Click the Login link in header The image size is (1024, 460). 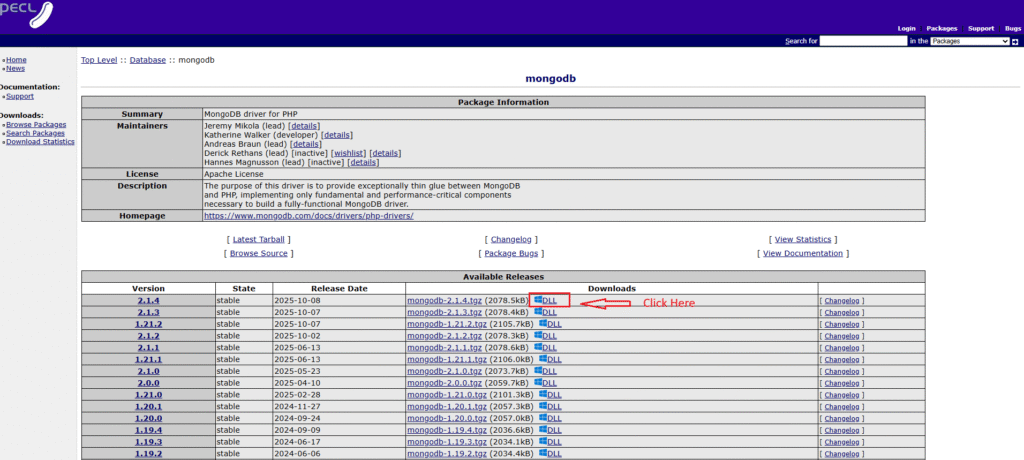[x=906, y=28]
